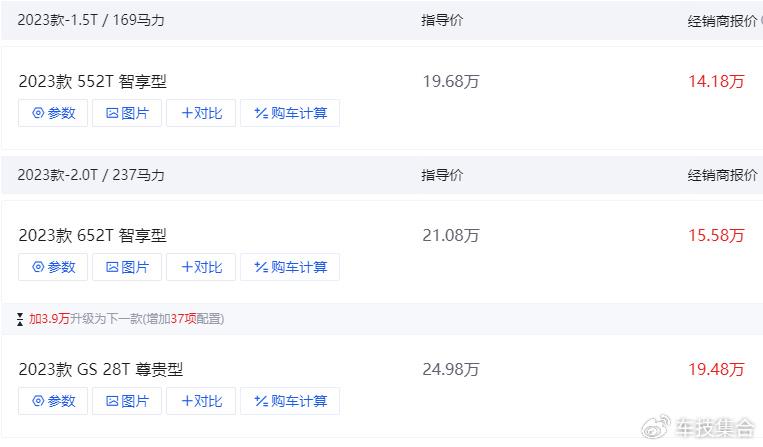Viewport: 763px width, 447px height.
Task: Click the 19.48万 dealer price
Action: [716, 369]
